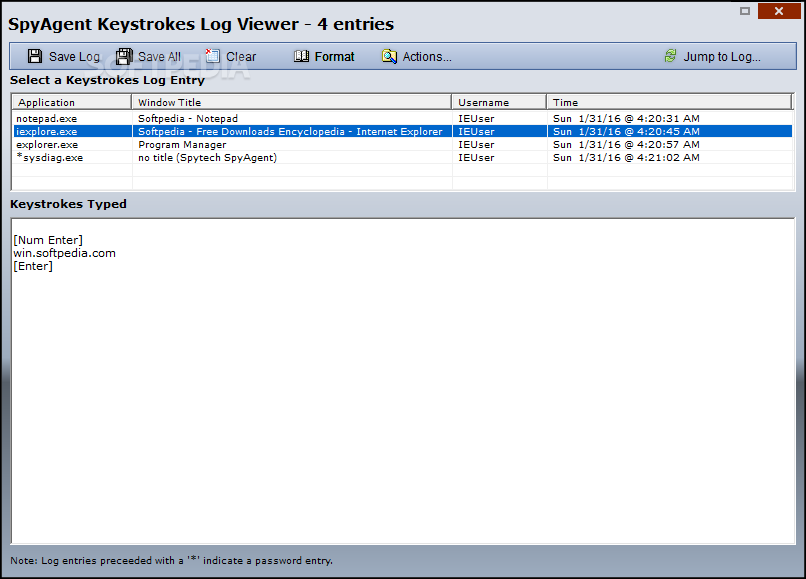The image size is (806, 579).
Task: Click the [Num Enter] keystroke line
Action: click(x=48, y=240)
